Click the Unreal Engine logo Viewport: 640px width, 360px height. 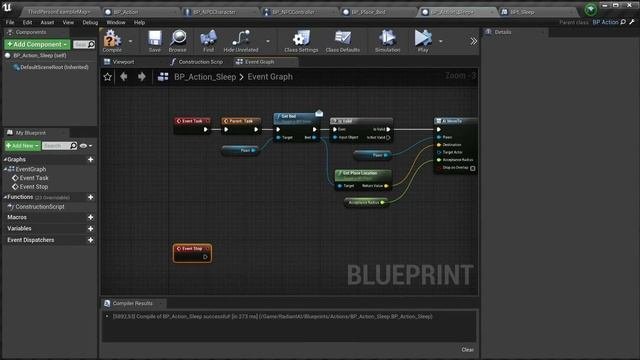click(7, 7)
